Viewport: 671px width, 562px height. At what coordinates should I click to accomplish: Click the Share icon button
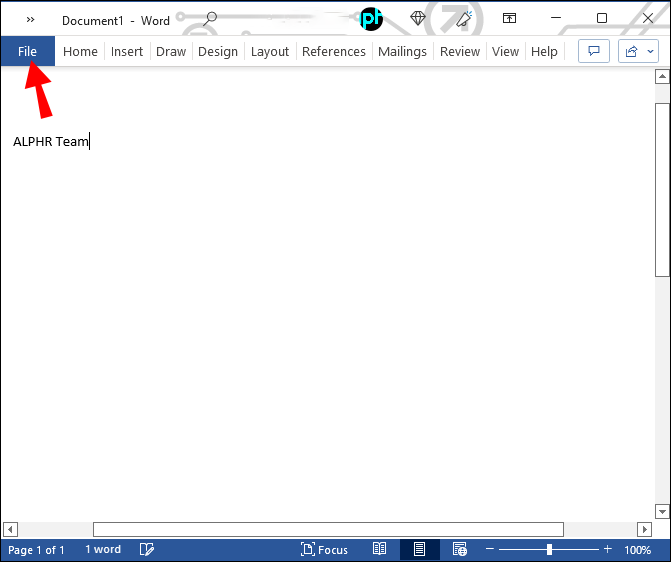(x=631, y=51)
